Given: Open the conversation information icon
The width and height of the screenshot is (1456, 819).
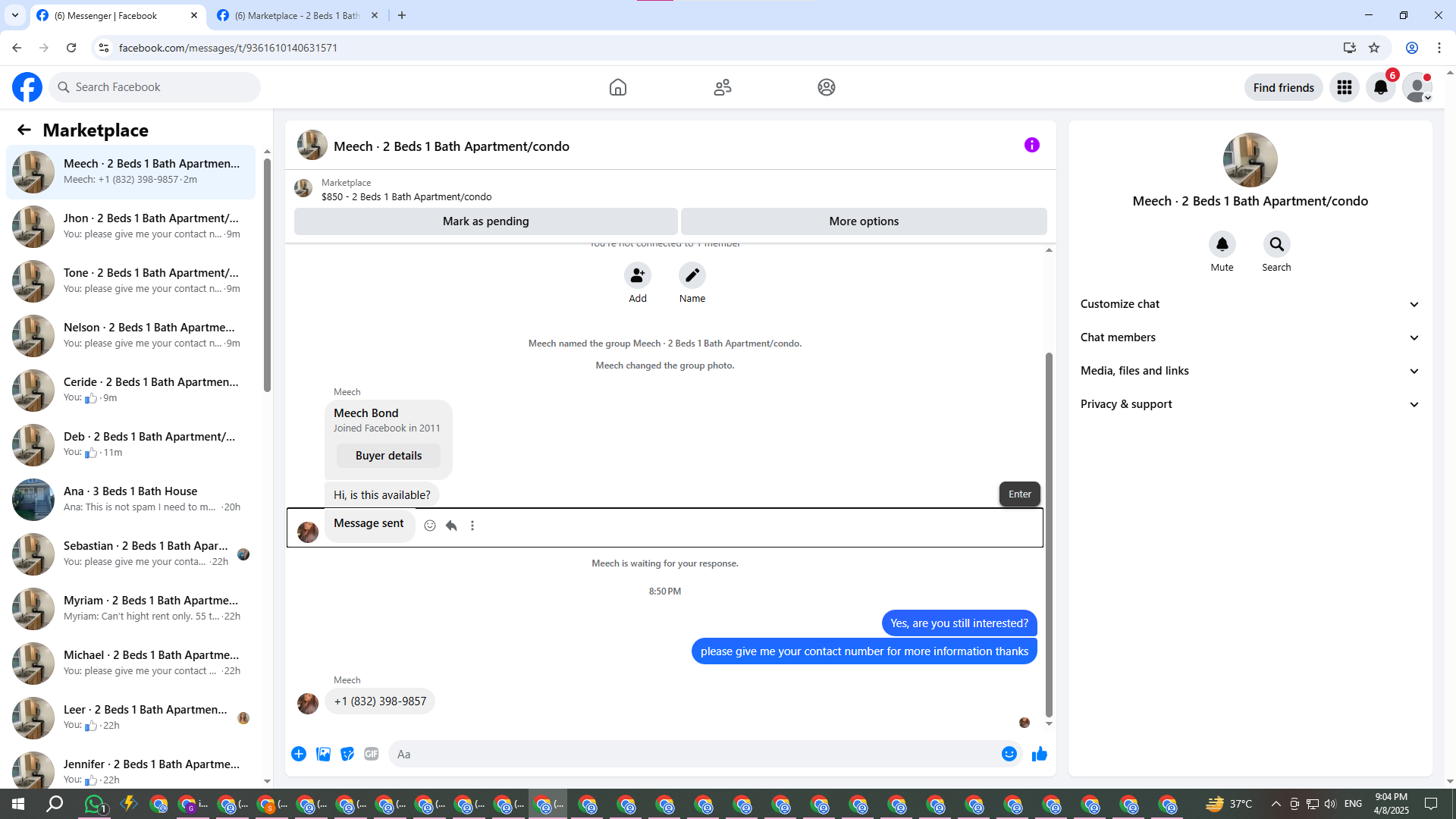Looking at the screenshot, I should click(1031, 145).
